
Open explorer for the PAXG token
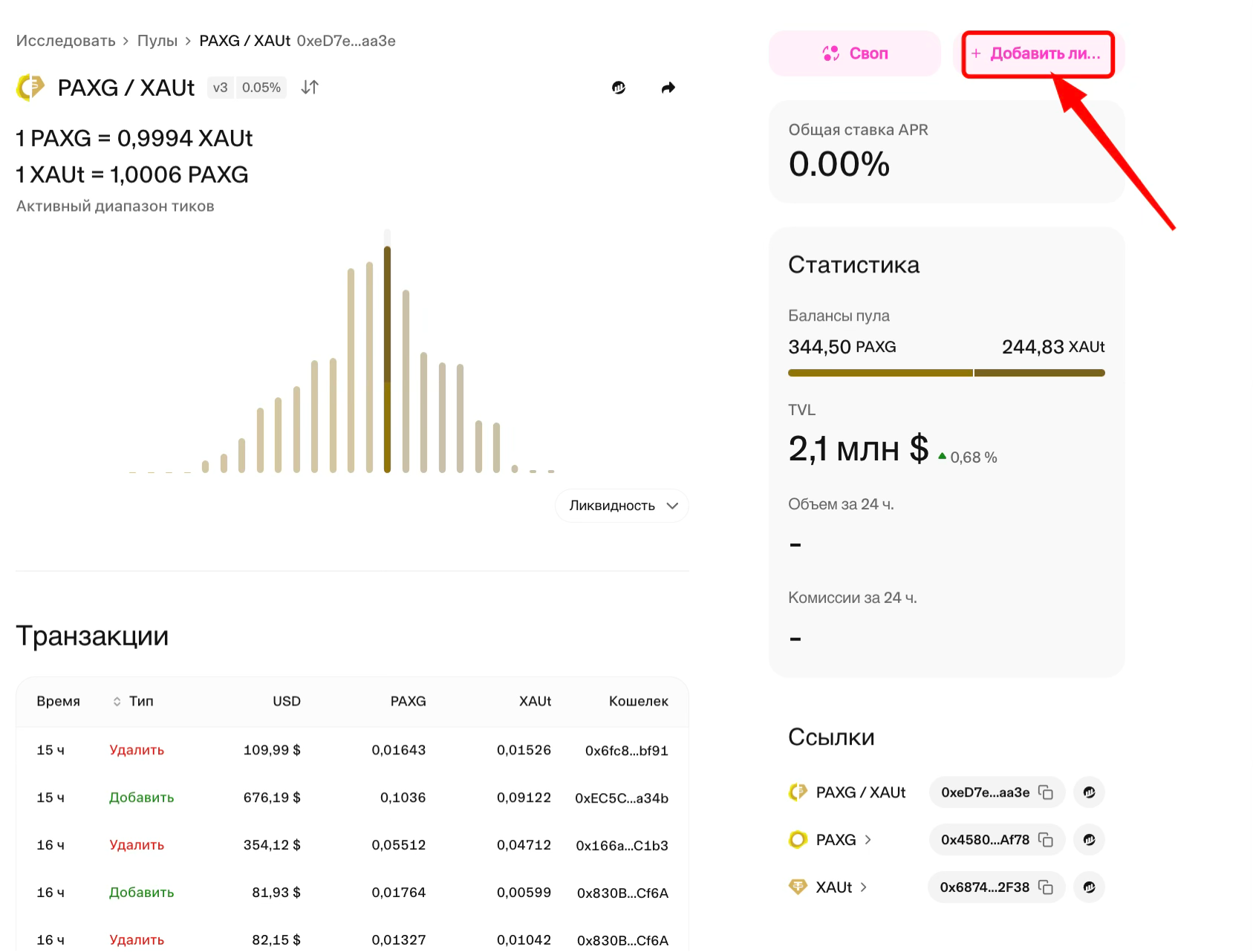pyautogui.click(x=1089, y=840)
